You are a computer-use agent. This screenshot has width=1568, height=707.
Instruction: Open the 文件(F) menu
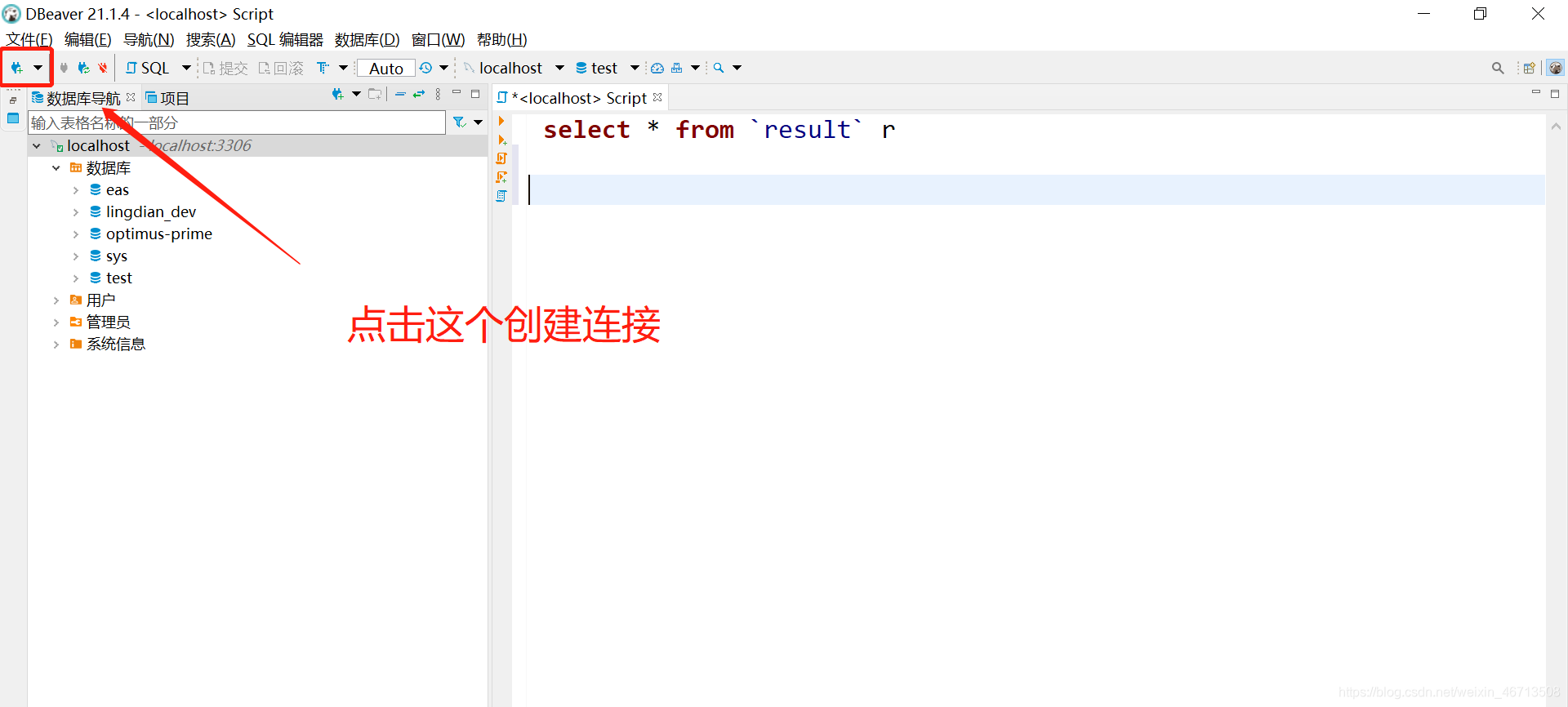(29, 40)
